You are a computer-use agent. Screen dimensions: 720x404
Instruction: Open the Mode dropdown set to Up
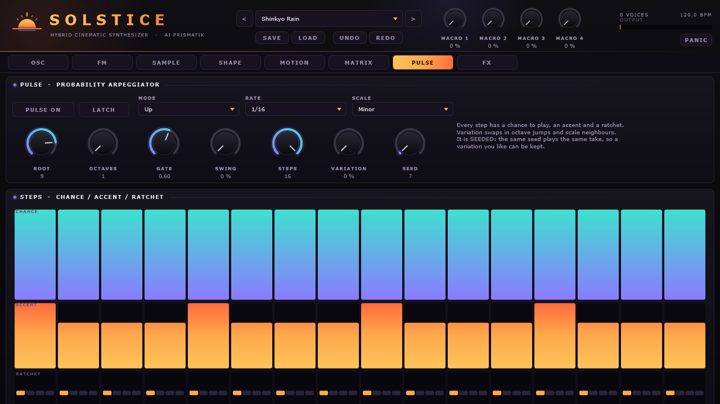(x=188, y=109)
